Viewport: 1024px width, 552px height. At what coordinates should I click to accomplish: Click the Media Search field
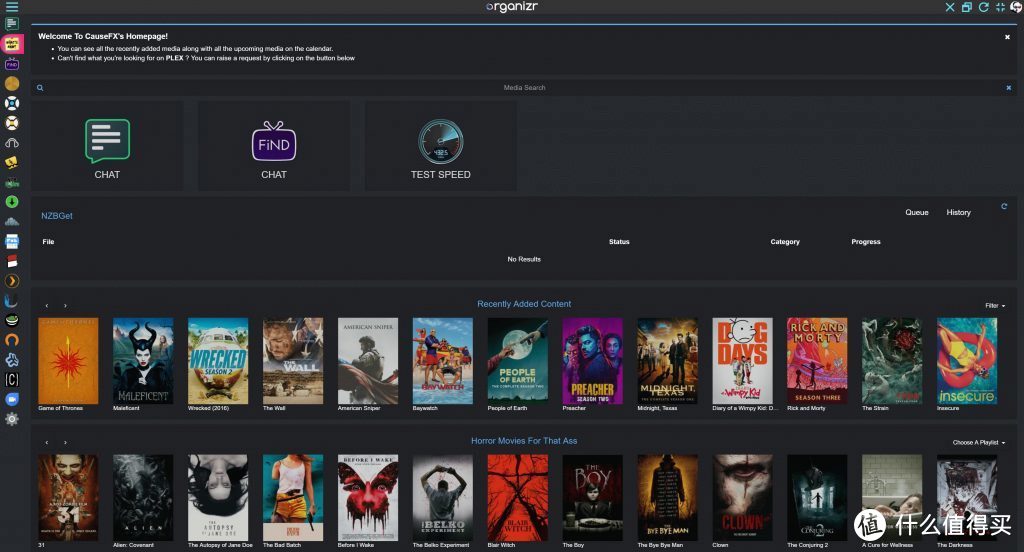click(x=524, y=88)
